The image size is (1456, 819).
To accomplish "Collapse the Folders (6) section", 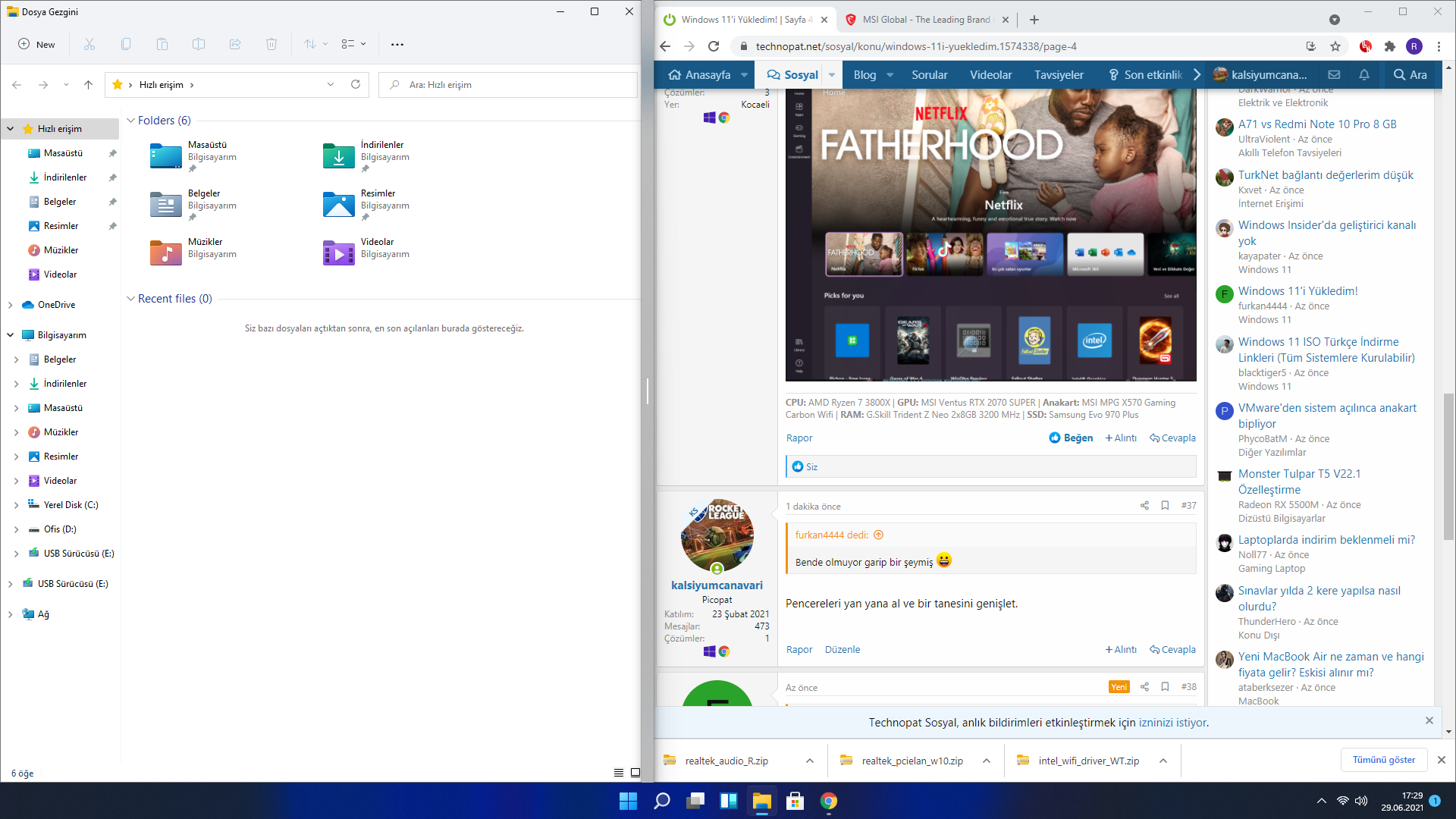I will click(x=130, y=121).
